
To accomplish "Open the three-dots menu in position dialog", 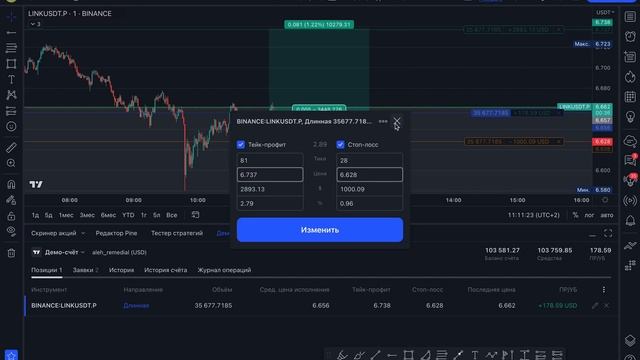I will click(x=383, y=121).
